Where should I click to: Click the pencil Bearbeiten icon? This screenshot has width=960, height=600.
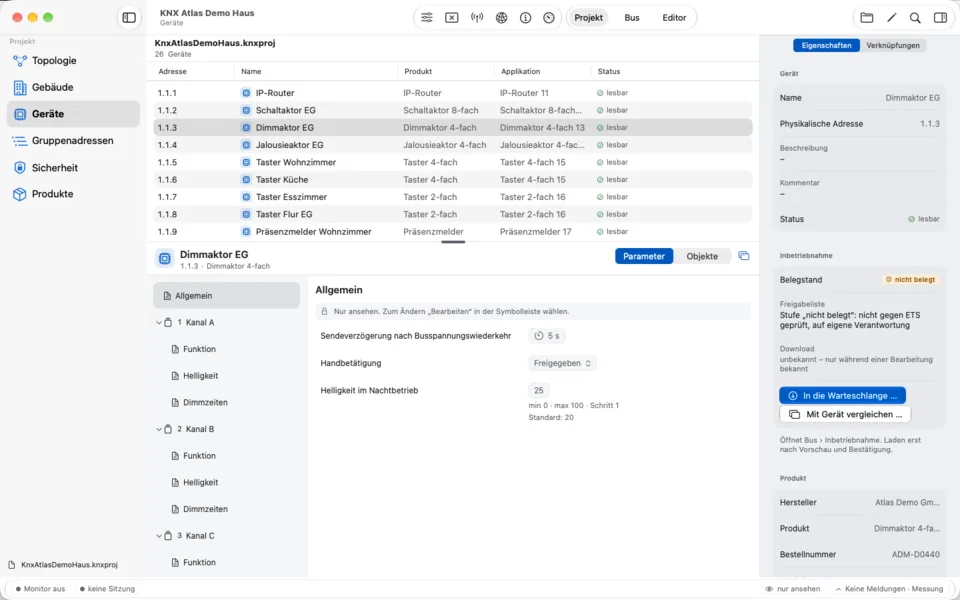[891, 18]
